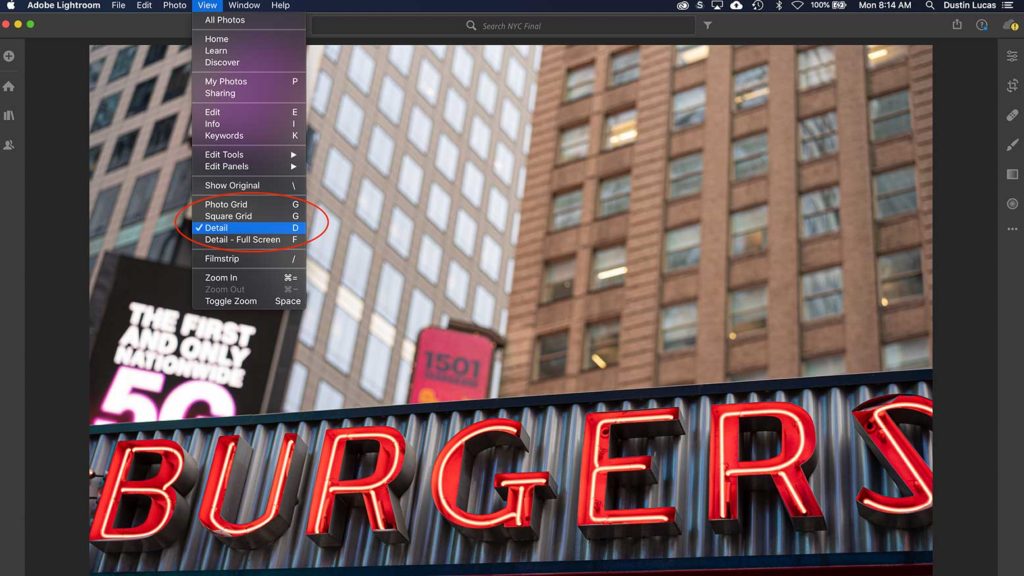
Task: Open Notification Center list icon
Action: coord(1008,5)
